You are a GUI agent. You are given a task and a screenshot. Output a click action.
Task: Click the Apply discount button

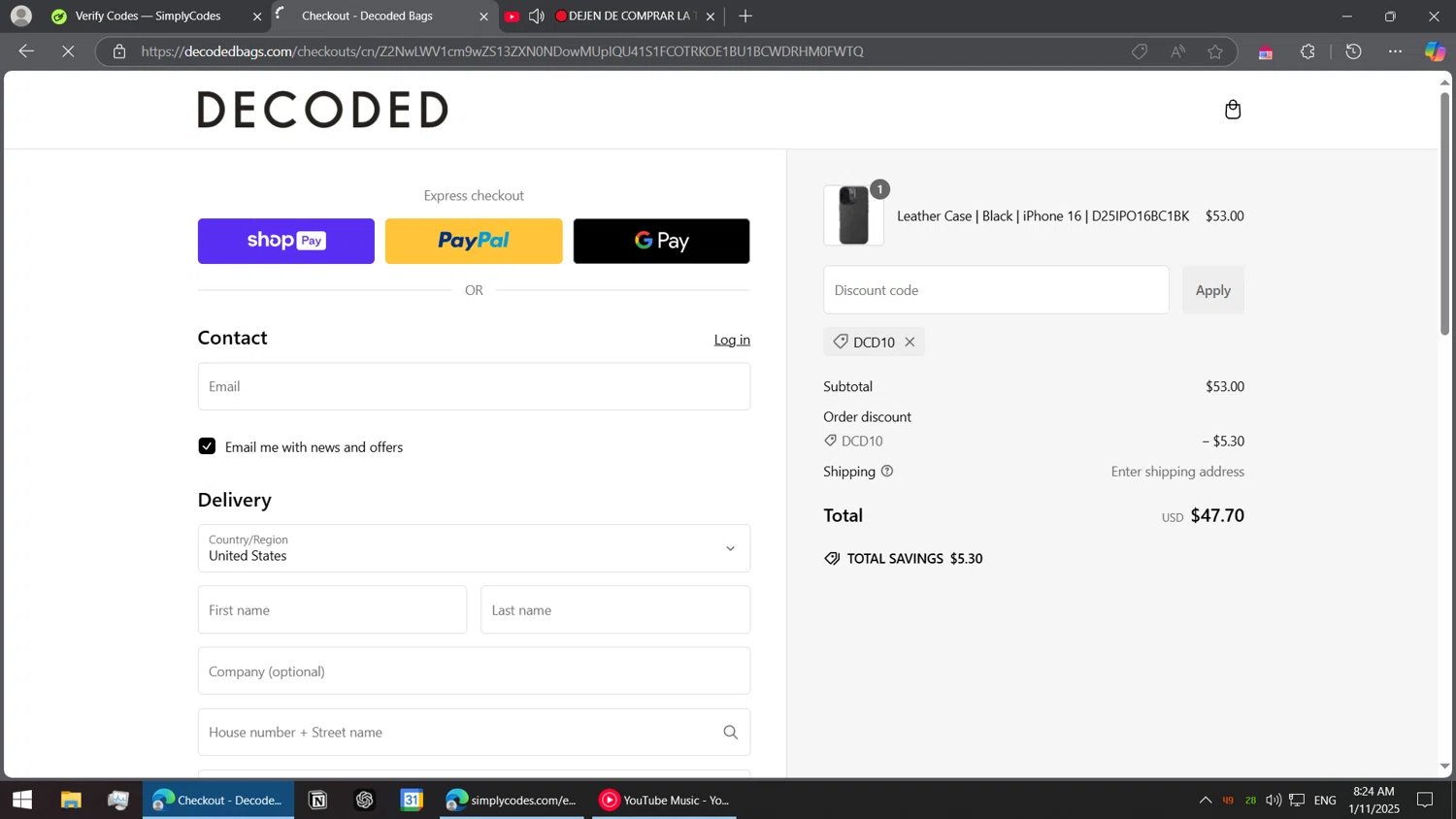coord(1212,290)
